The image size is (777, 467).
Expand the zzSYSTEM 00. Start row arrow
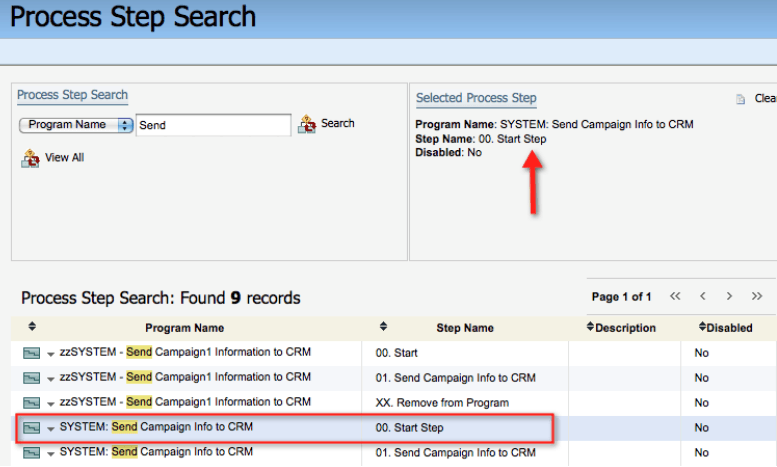pyautogui.click(x=51, y=354)
